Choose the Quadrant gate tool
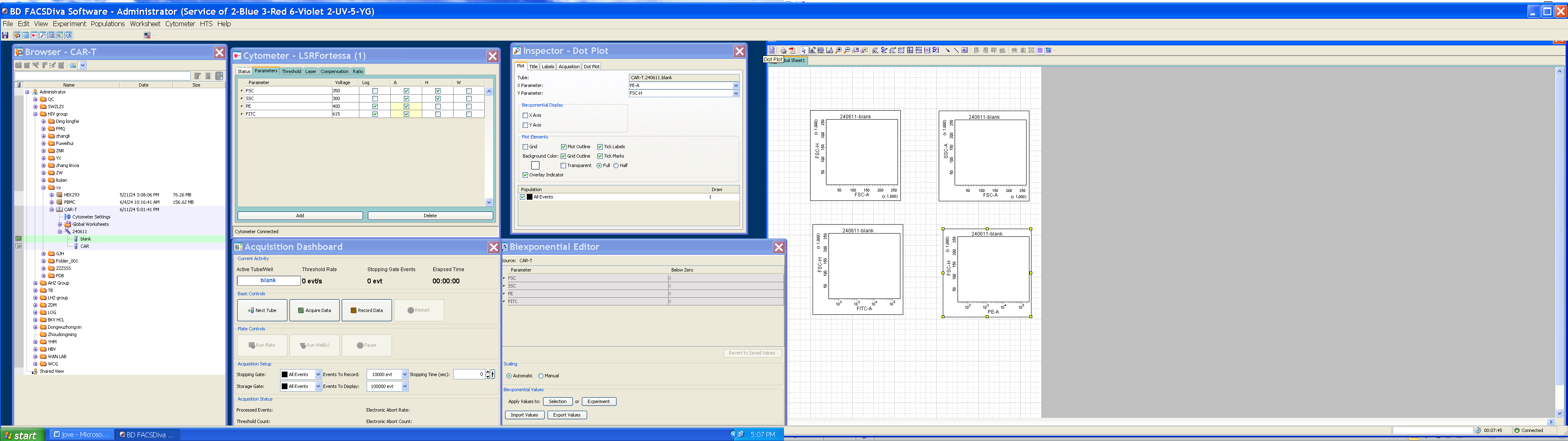This screenshot has width=1568, height=441. (910, 50)
